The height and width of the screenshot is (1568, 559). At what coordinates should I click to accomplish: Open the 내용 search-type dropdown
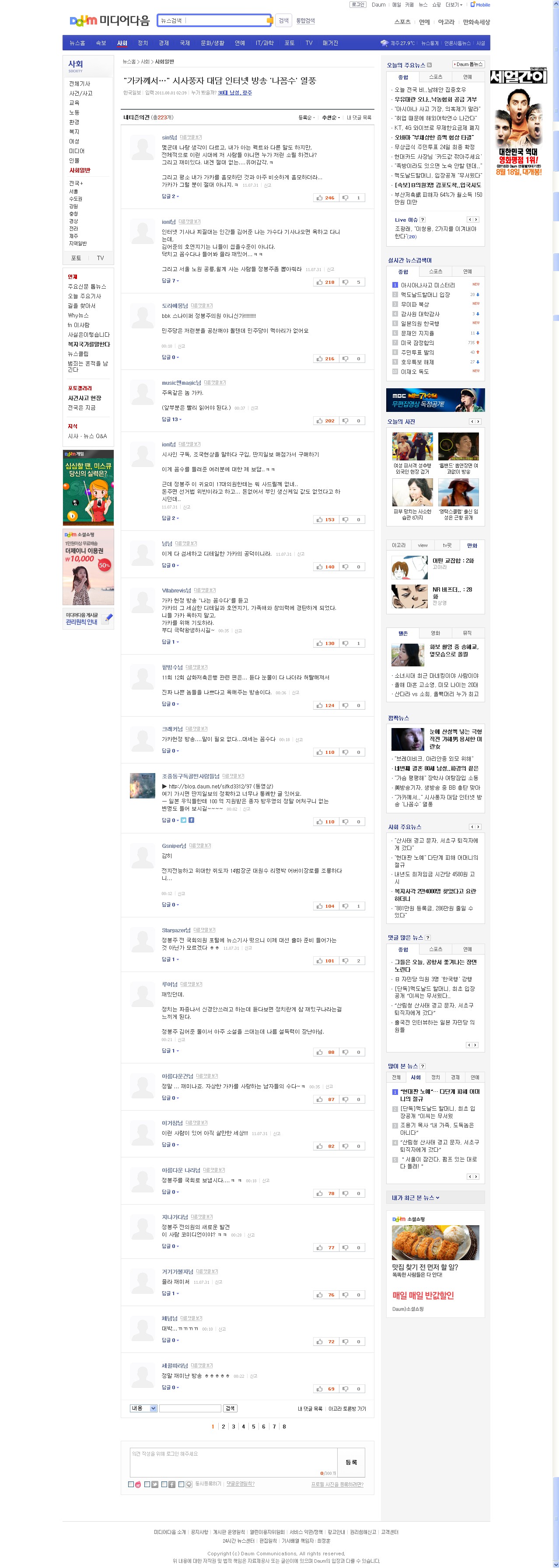coord(144,1408)
